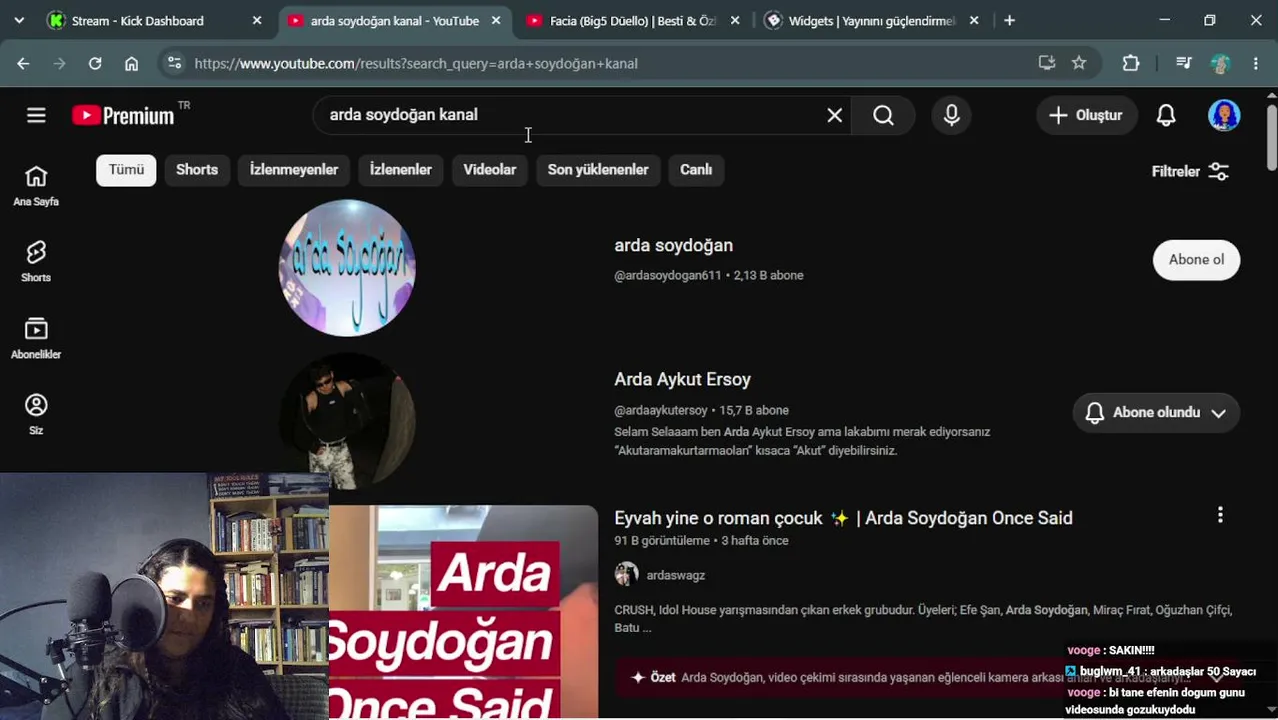Viewport: 1278px width, 720px height.
Task: Open a new browser tab with the plus
Action: (1009, 20)
